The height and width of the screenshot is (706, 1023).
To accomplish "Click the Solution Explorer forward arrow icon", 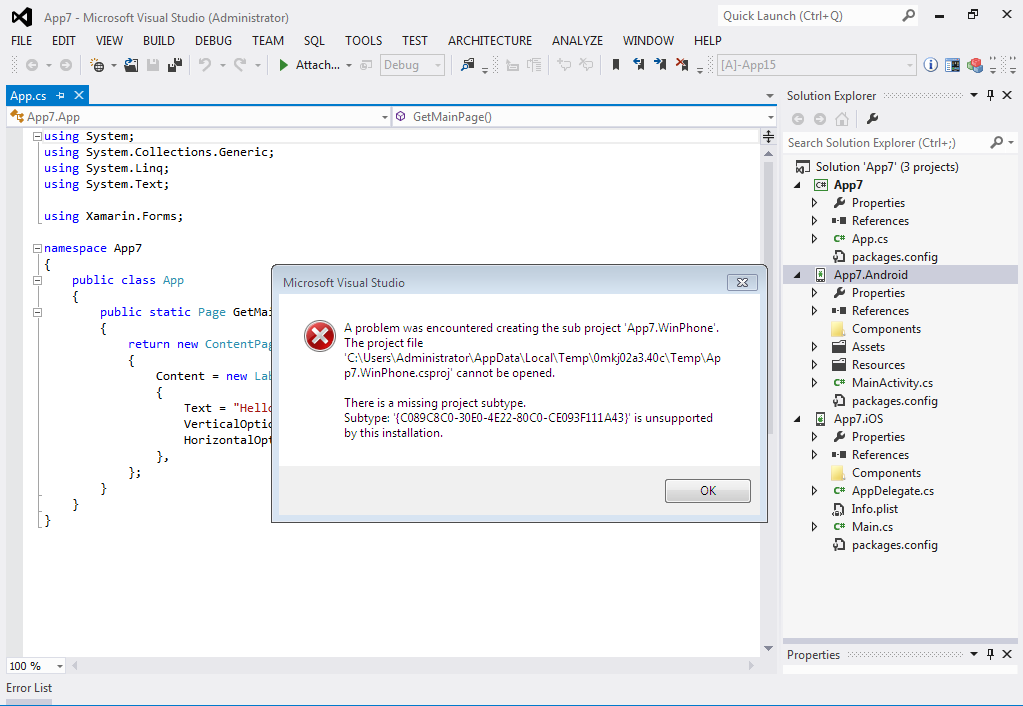I will (820, 119).
